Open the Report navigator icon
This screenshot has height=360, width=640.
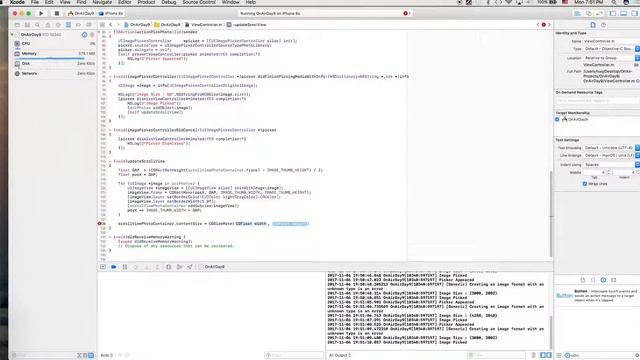(89, 25)
